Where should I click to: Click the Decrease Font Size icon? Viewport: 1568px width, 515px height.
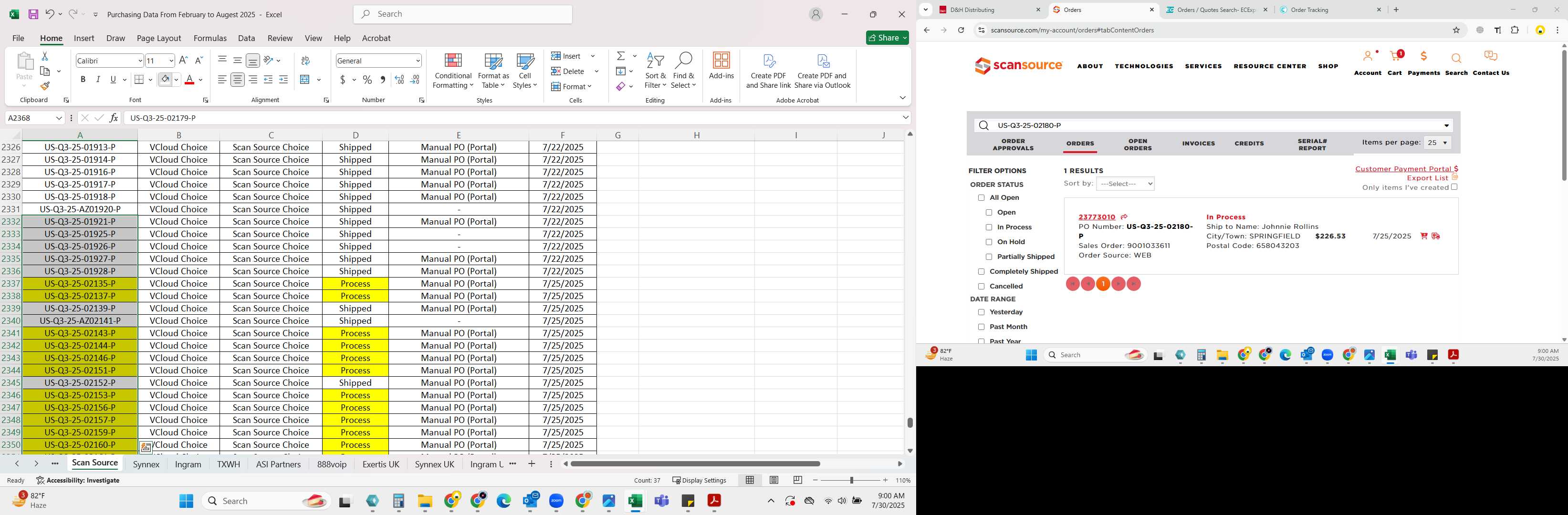click(199, 60)
